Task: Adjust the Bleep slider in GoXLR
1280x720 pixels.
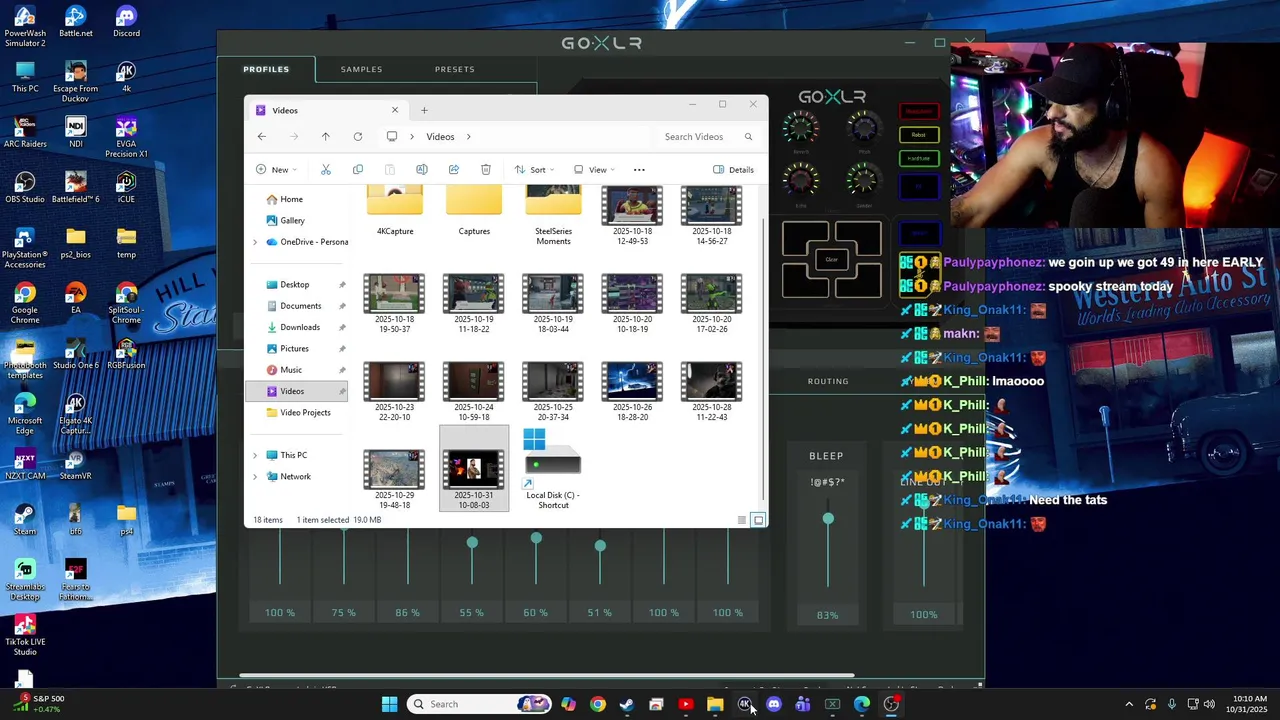Action: tap(828, 519)
